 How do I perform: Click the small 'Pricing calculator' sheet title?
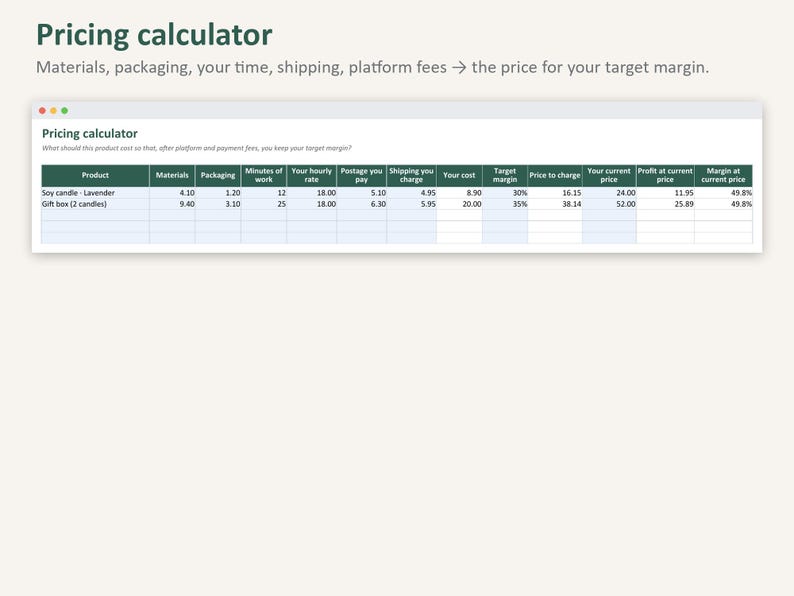pyautogui.click(x=90, y=134)
